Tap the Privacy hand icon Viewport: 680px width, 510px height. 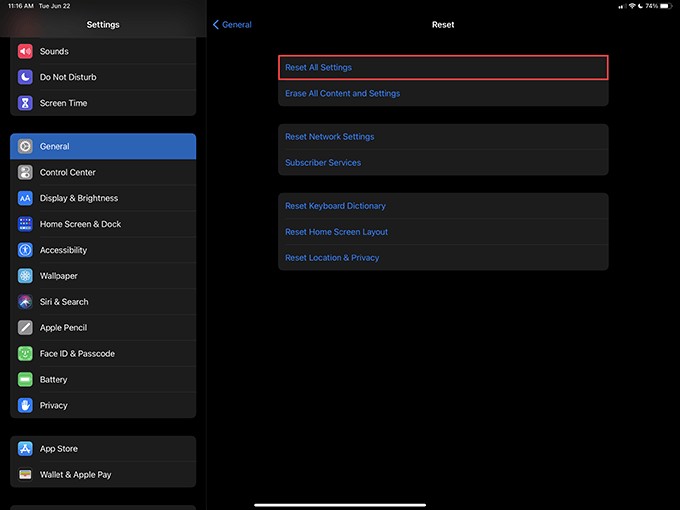pyautogui.click(x=25, y=405)
